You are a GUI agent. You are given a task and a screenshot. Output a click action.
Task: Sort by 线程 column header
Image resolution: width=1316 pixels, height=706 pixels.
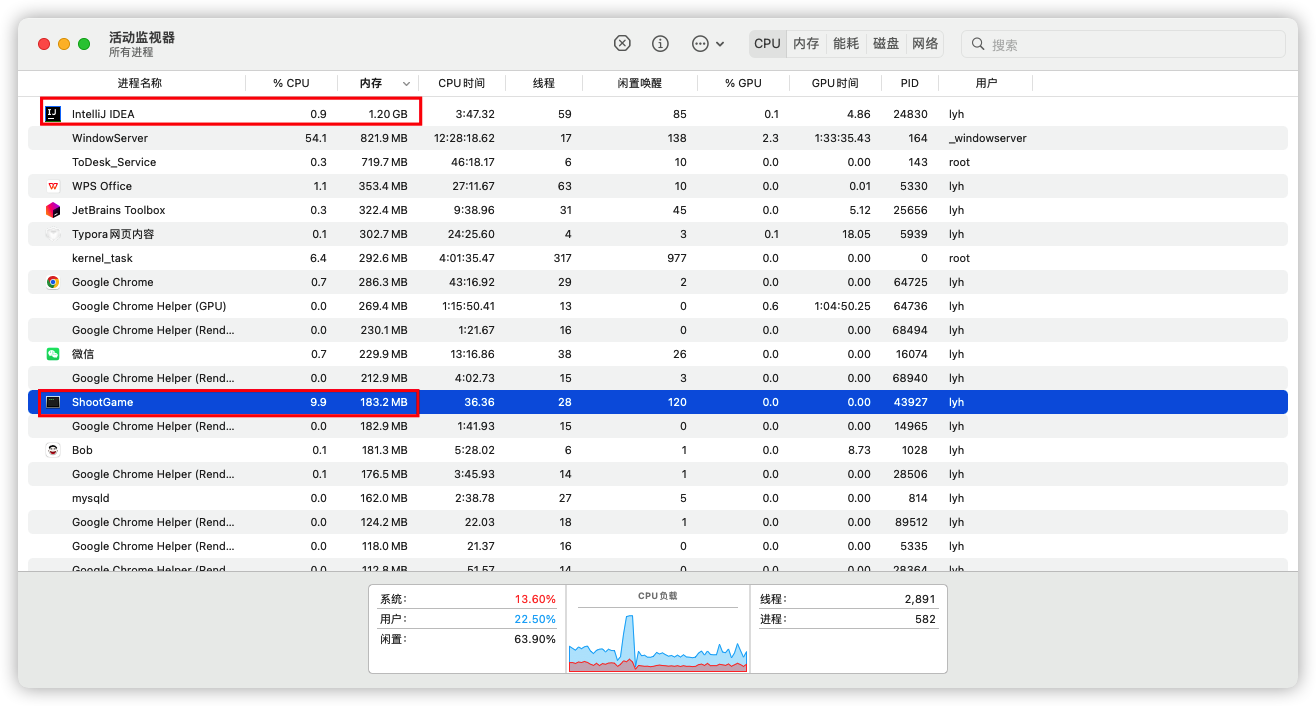click(x=543, y=83)
